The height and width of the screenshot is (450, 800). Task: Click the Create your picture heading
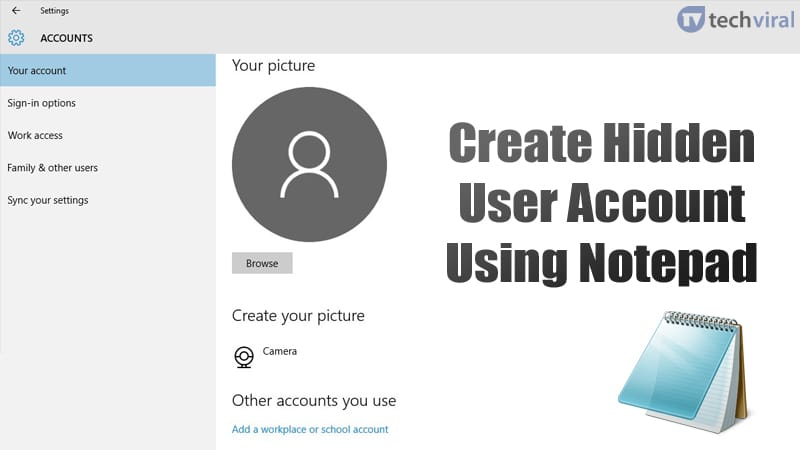298,316
